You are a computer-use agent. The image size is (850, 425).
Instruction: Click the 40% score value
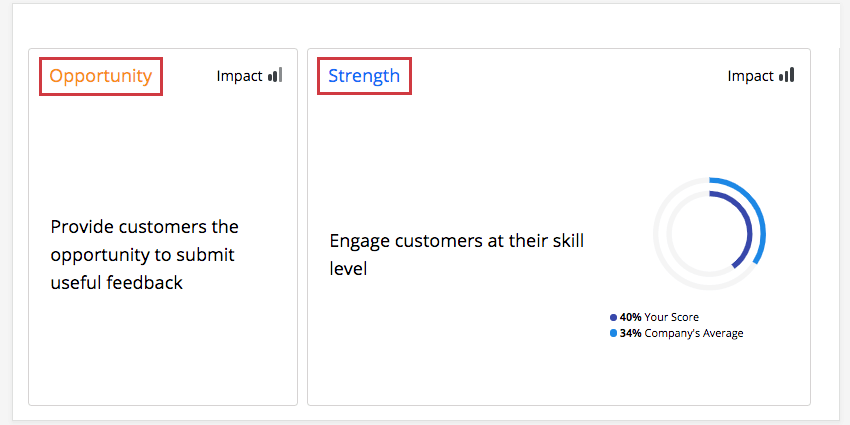click(630, 317)
